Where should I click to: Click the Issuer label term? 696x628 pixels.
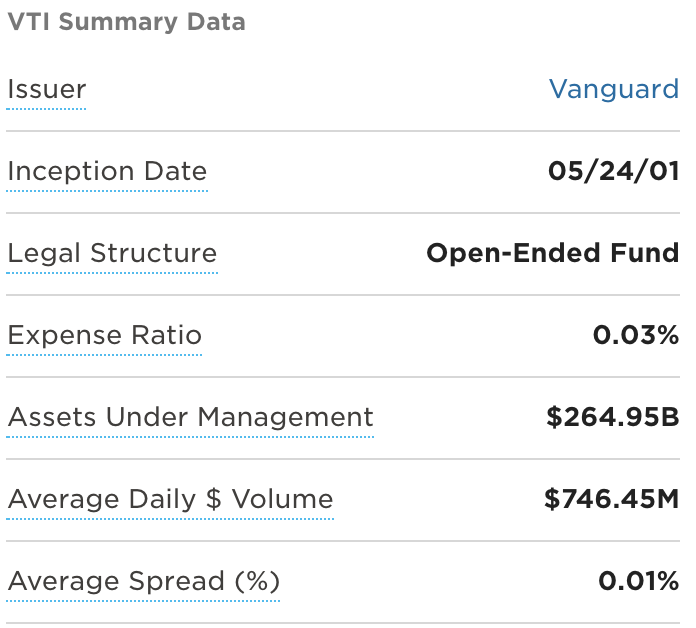coord(47,90)
